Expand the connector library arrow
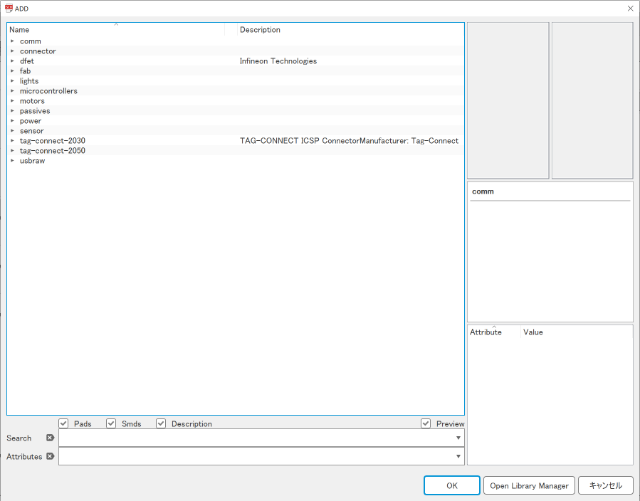The height and width of the screenshot is (501, 640). click(x=12, y=51)
